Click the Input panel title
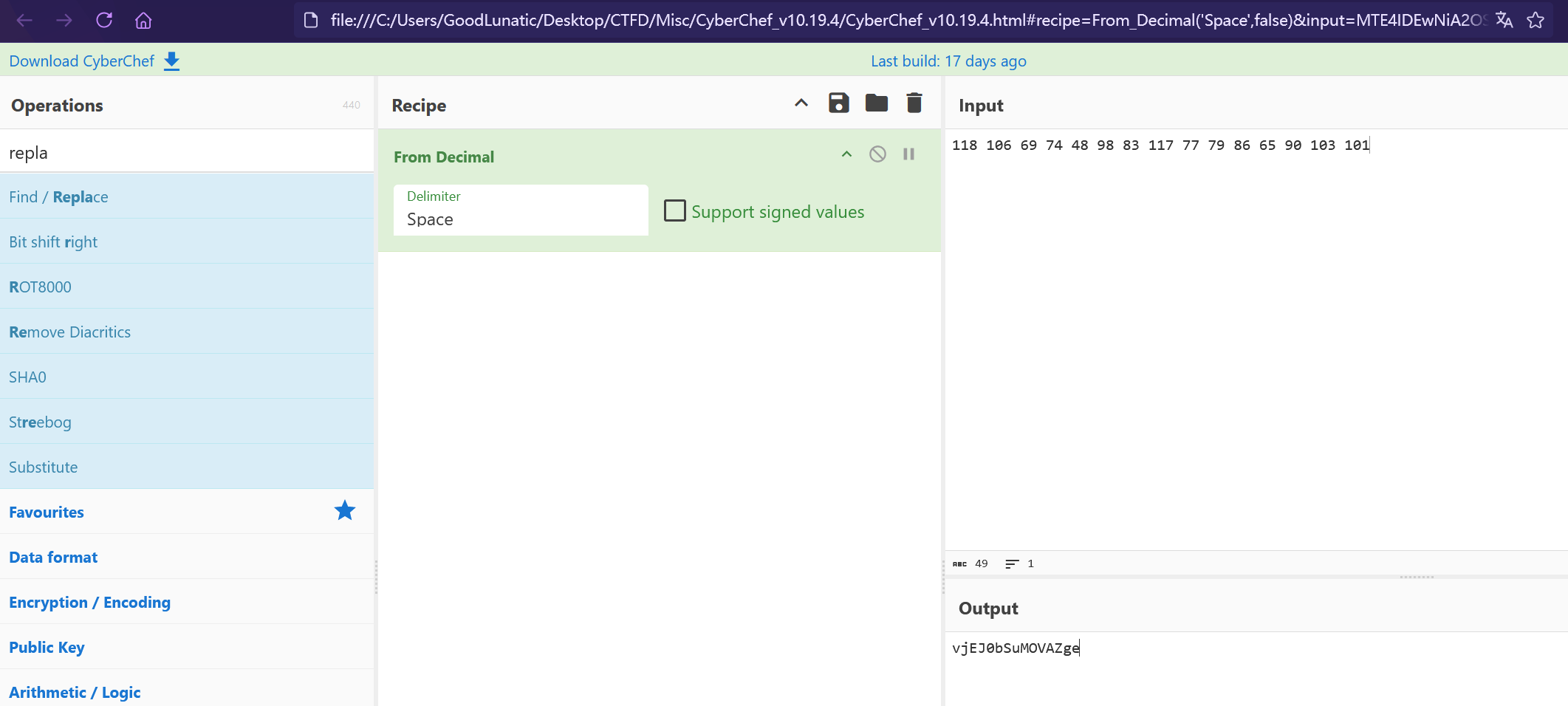Screen dimensions: 1568x706 tap(981, 105)
